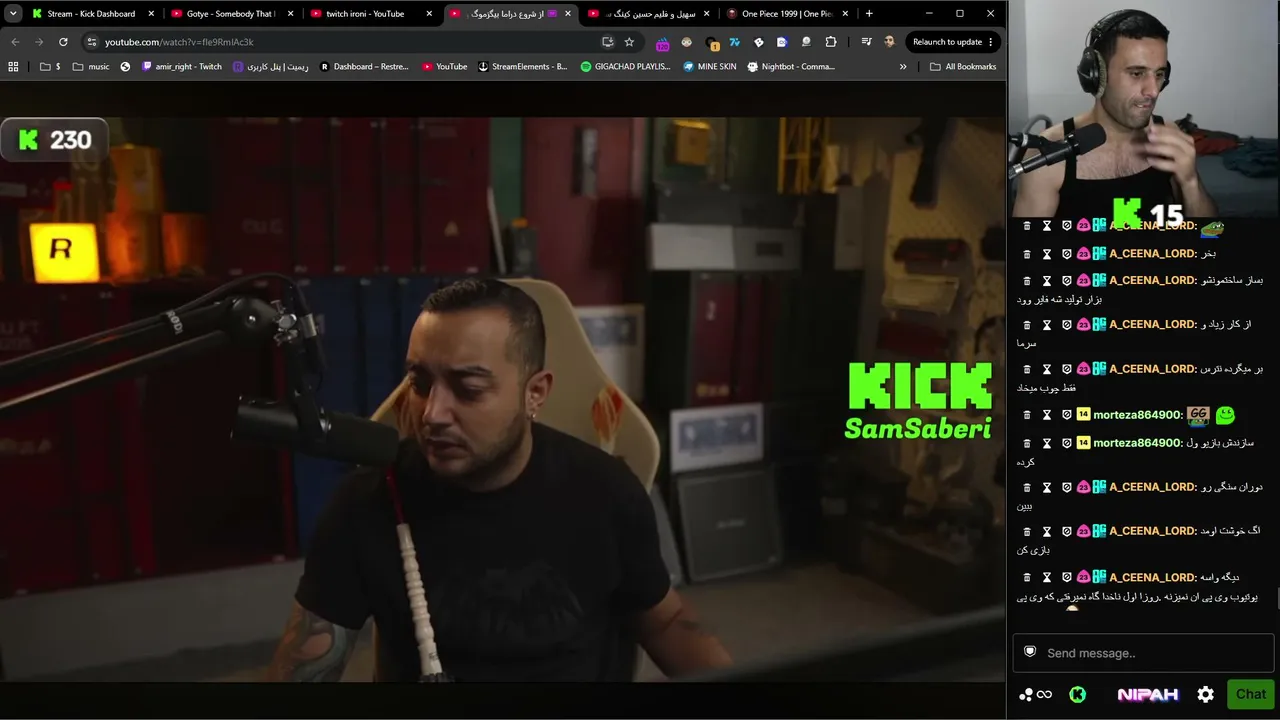Reload the YouTube page
Image resolution: width=1280 pixels, height=720 pixels.
[x=63, y=42]
